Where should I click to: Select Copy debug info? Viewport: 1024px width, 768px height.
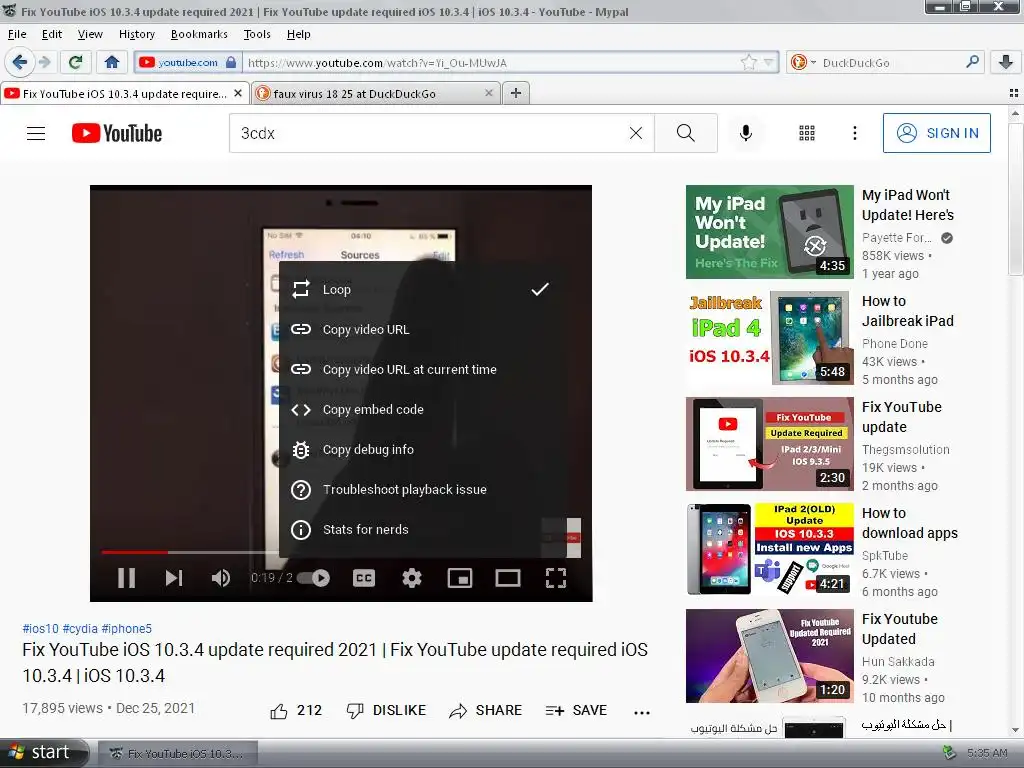(421, 449)
